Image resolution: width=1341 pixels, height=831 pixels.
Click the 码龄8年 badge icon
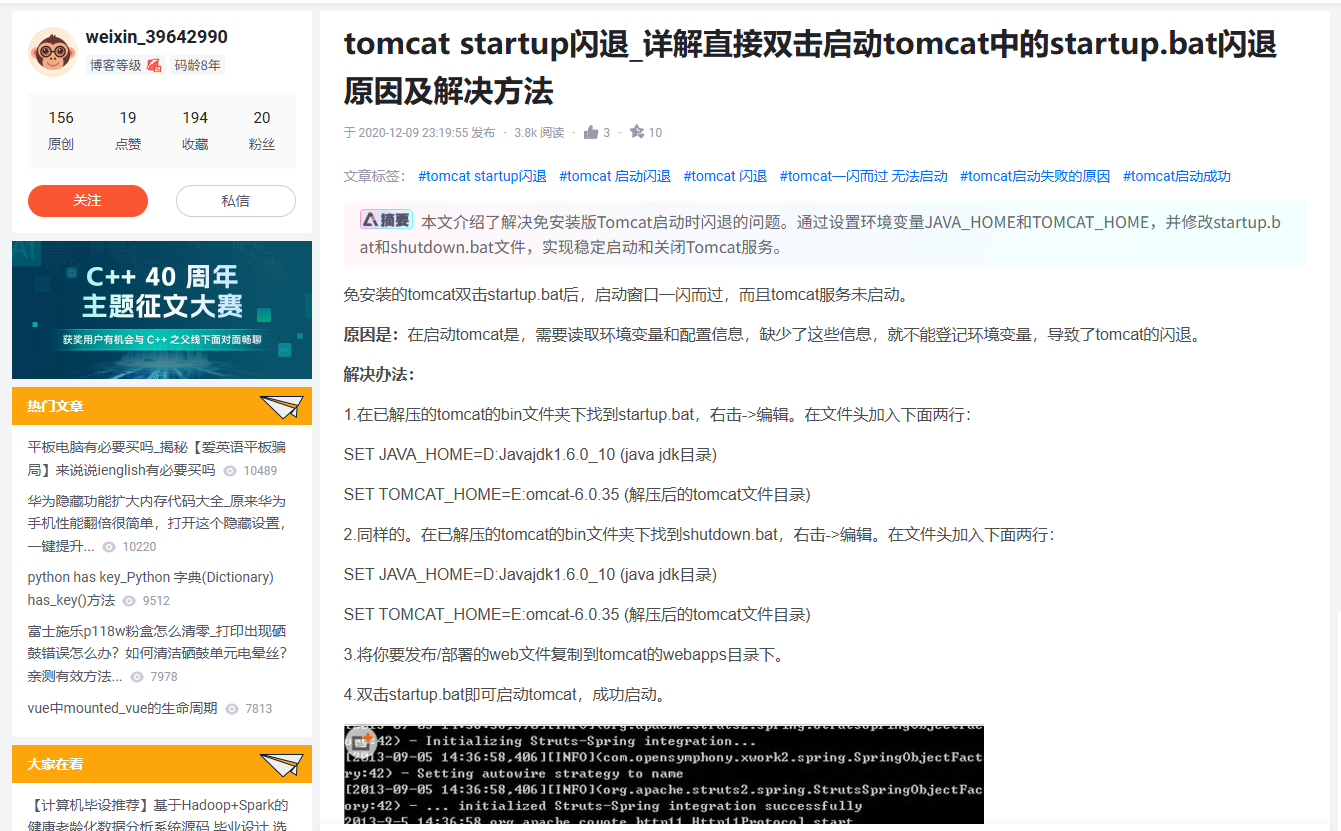pyautogui.click(x=196, y=65)
